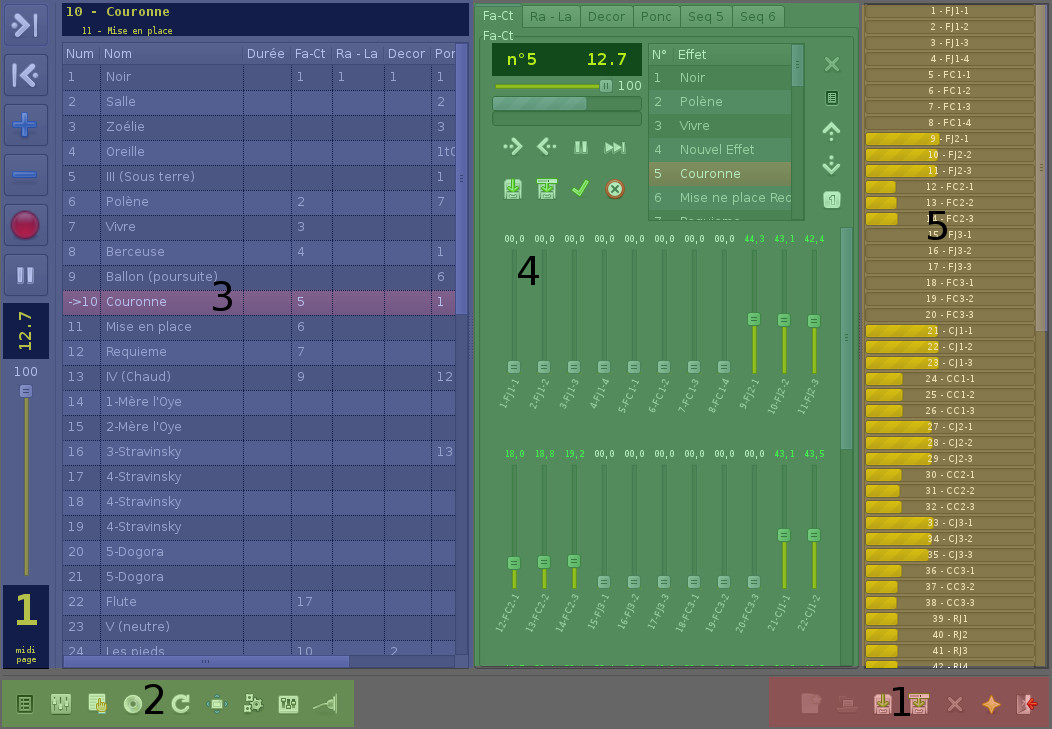Click the green checkmark in Fa-Ct panel
The image size is (1052, 729).
(x=580, y=188)
